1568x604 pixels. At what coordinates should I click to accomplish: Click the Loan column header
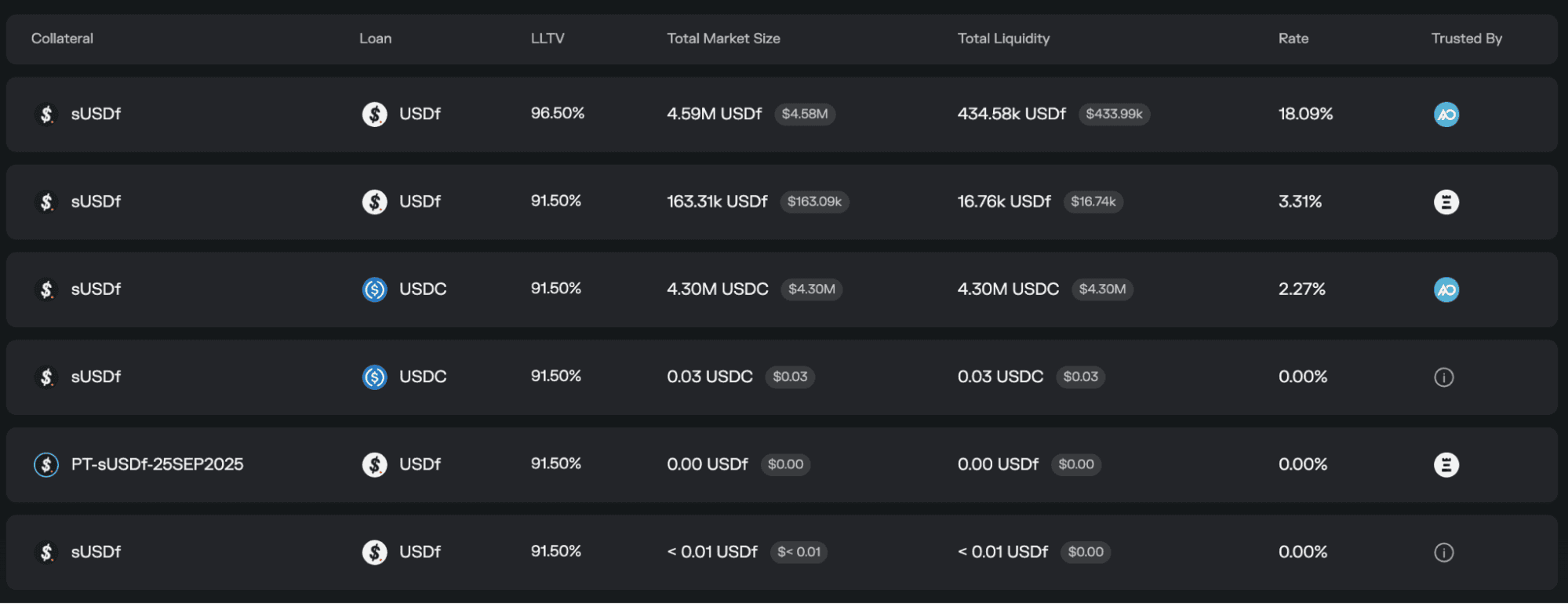[x=375, y=38]
